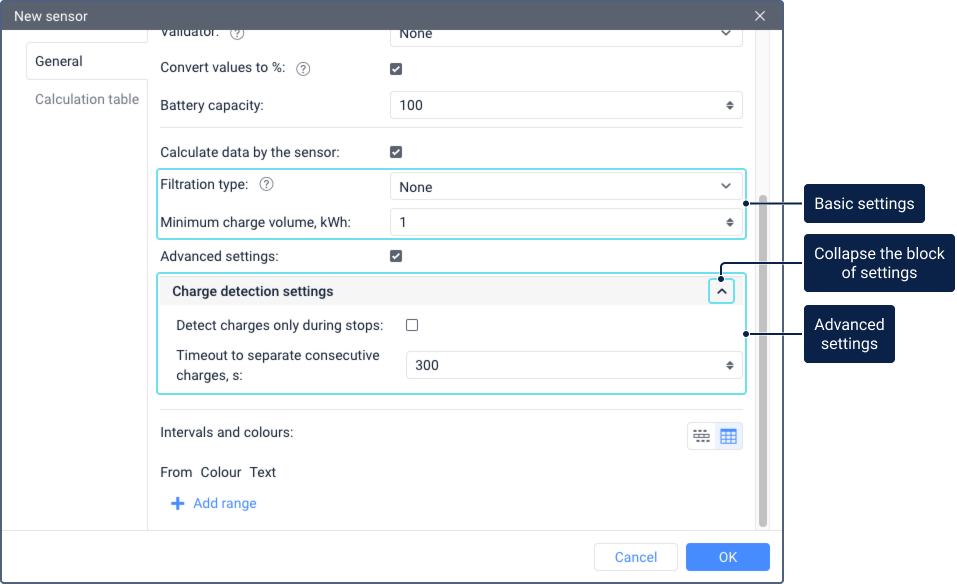Click help icon next to Filtration type
The image size is (957, 584).
[266, 185]
